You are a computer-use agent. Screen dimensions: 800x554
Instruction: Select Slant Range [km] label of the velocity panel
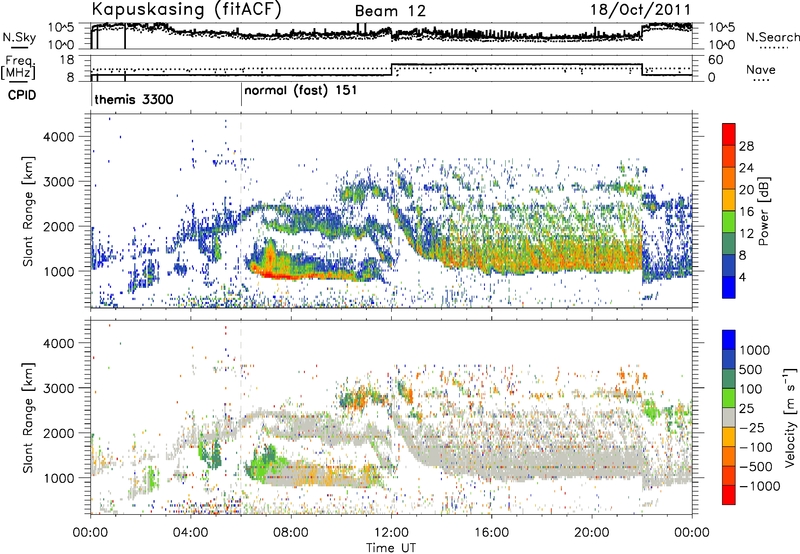coord(28,417)
